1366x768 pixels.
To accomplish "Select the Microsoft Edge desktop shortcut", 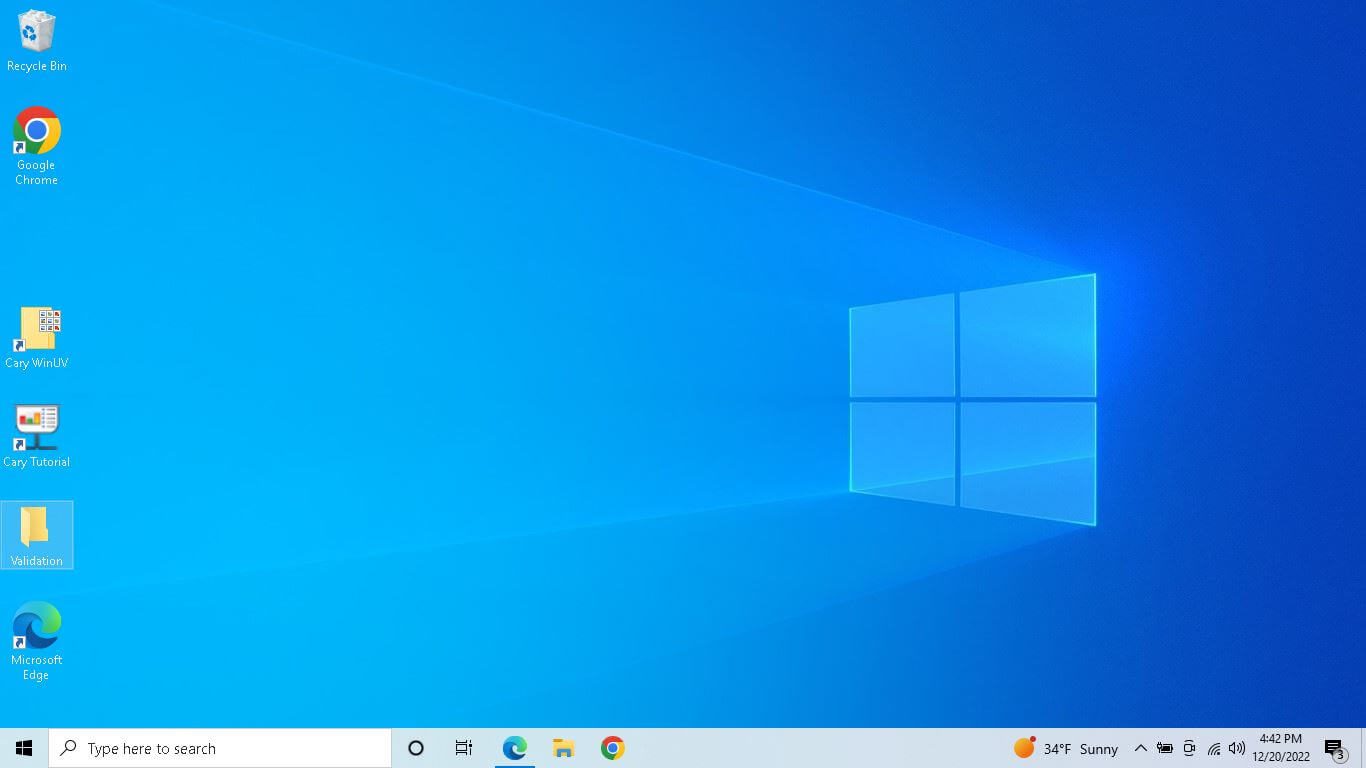I will pos(37,638).
